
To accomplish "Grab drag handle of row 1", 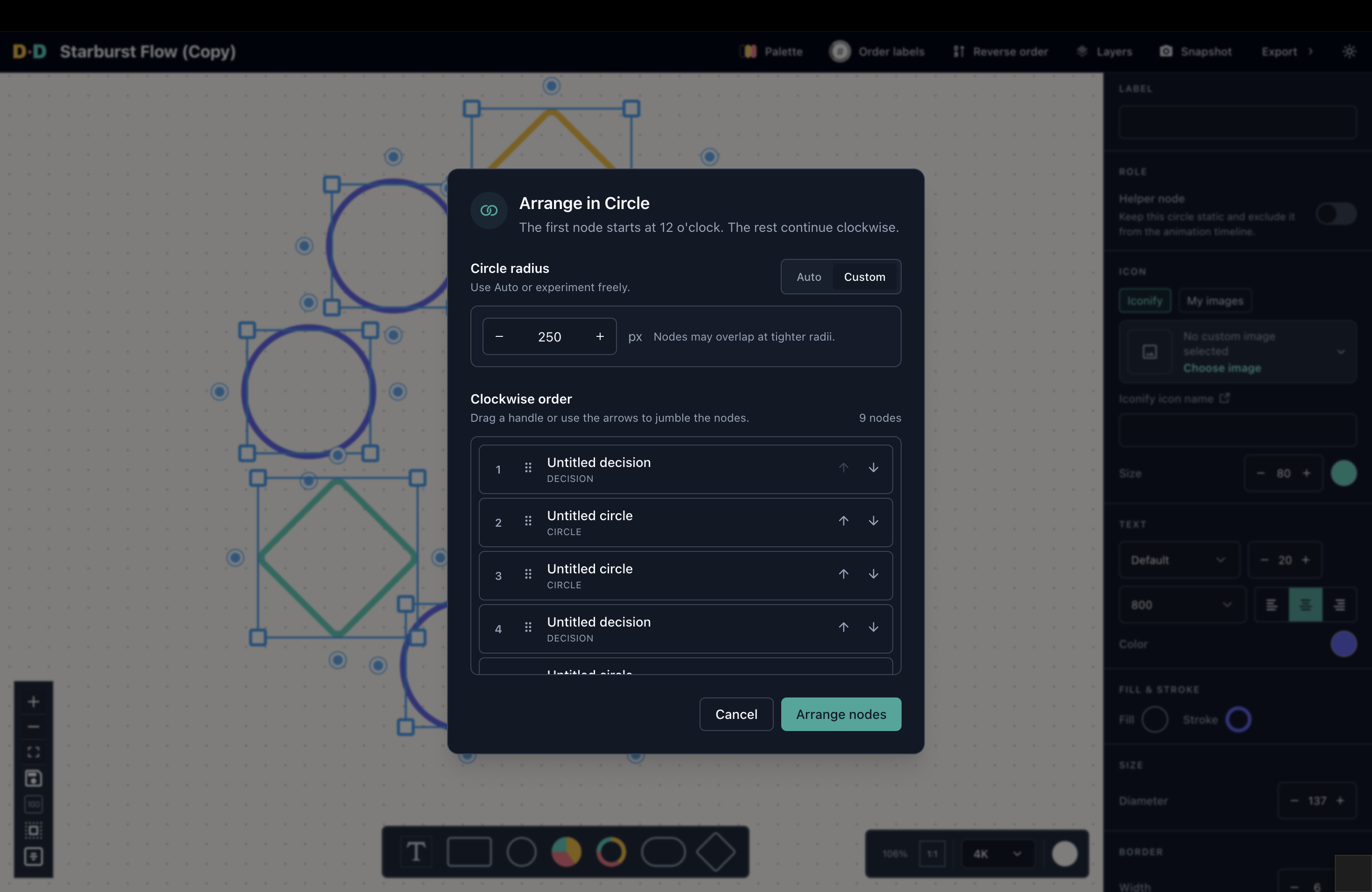I will coord(528,468).
